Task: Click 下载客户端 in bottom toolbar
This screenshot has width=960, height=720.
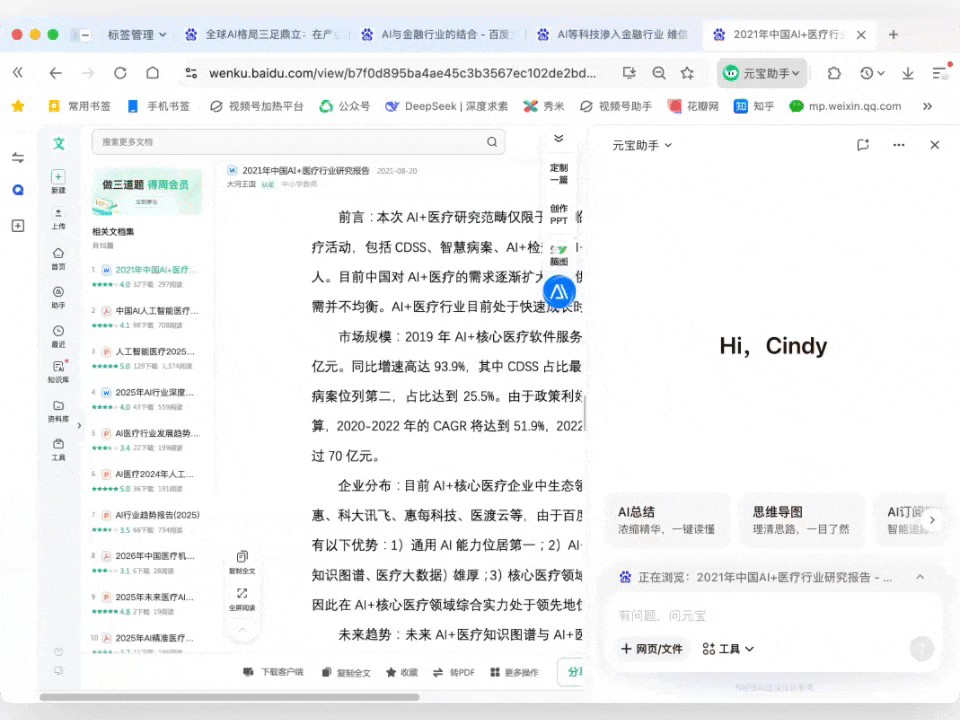Action: (x=273, y=672)
